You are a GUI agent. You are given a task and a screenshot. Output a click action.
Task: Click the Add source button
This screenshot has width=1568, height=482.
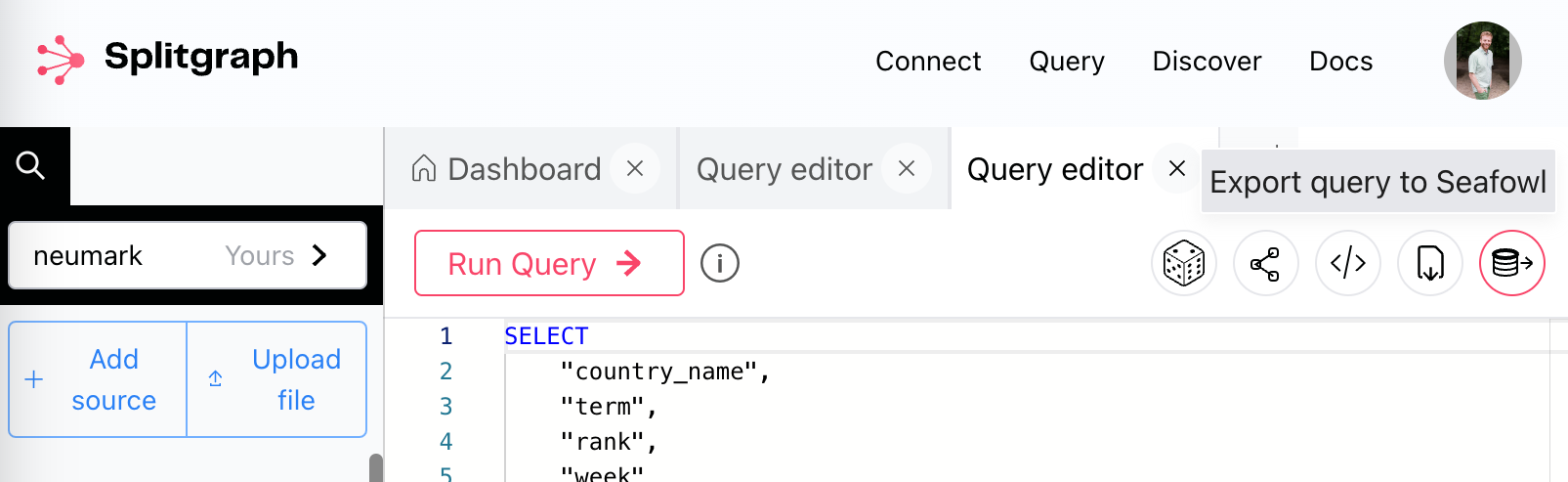click(x=98, y=379)
